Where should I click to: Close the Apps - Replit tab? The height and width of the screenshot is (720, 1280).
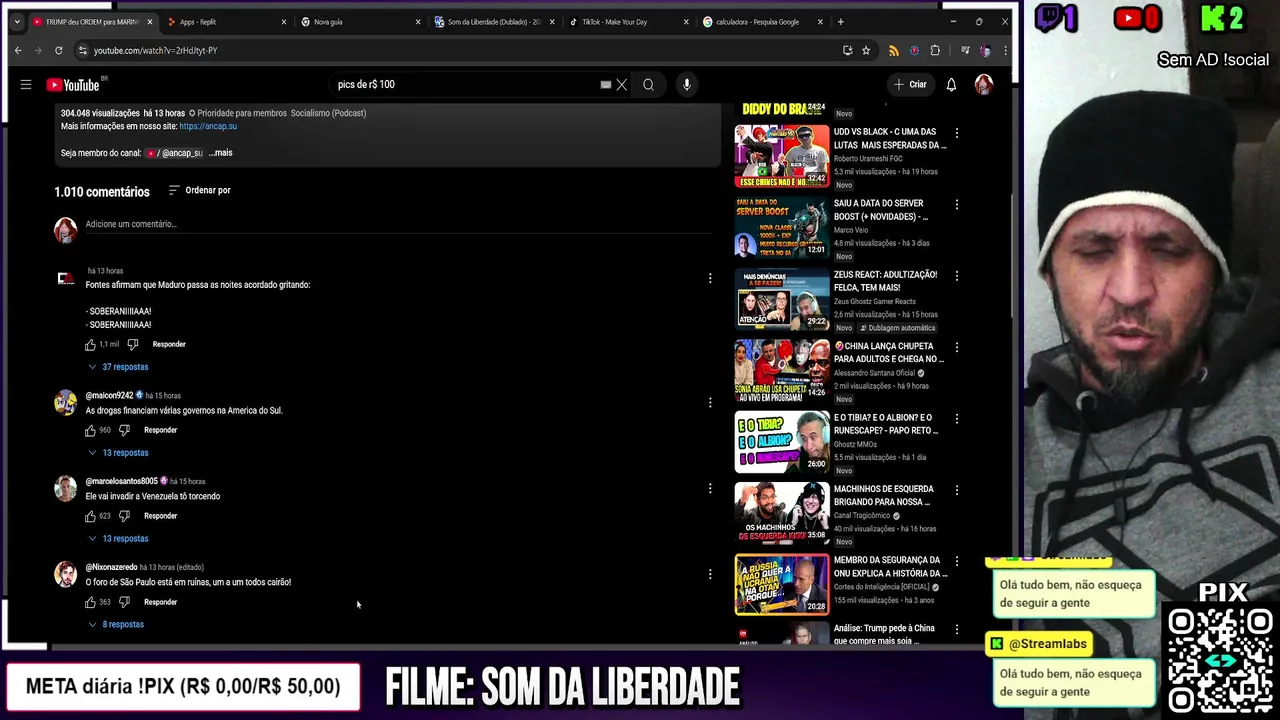[283, 21]
